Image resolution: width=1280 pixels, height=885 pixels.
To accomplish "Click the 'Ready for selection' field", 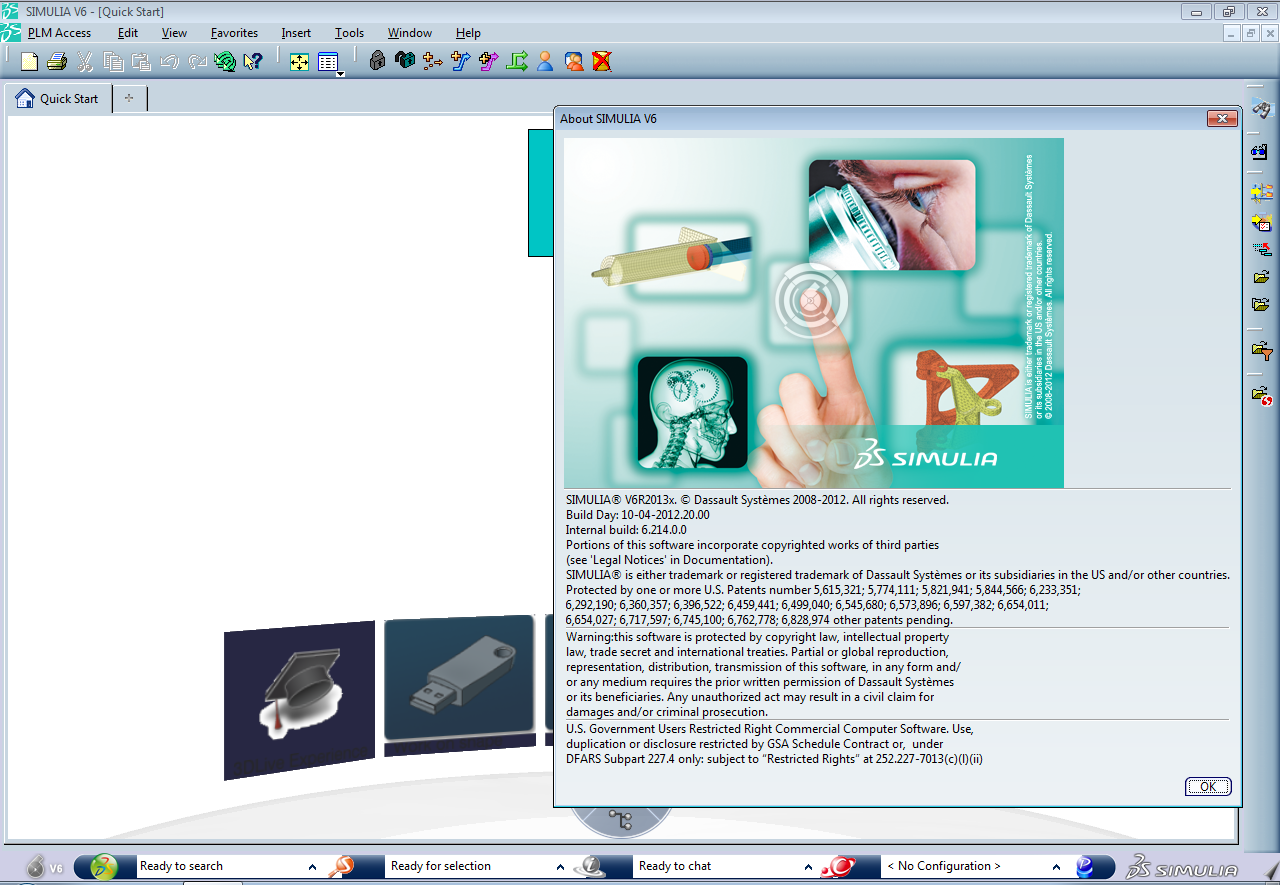I will pos(470,866).
